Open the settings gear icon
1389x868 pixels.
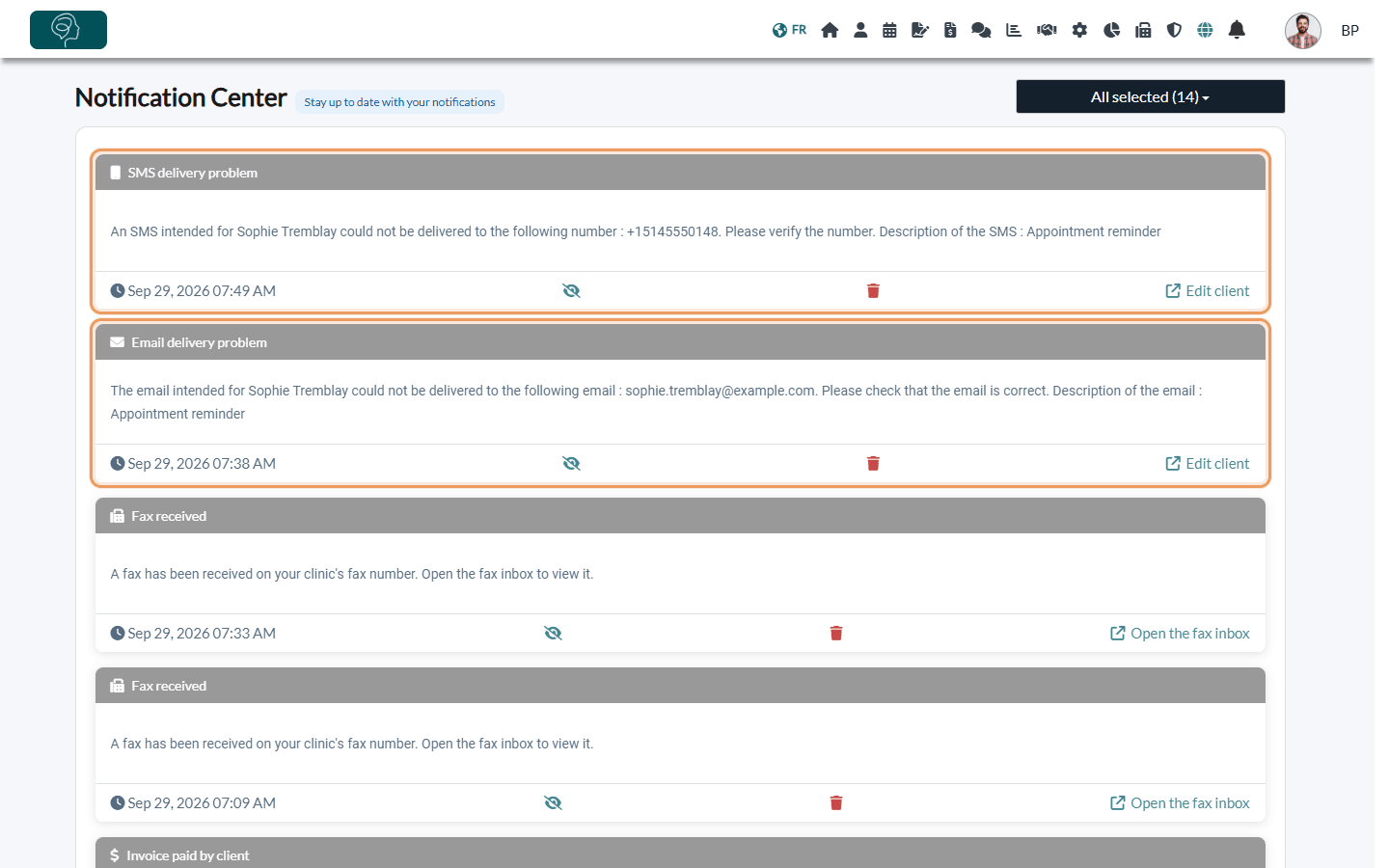[1079, 30]
